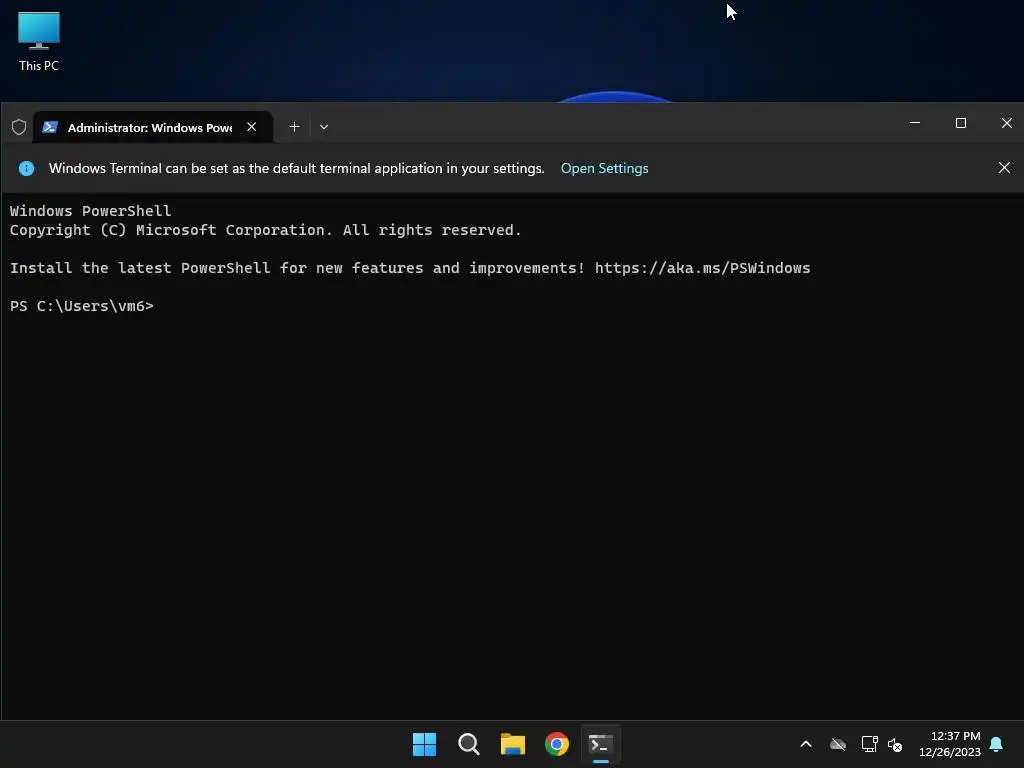Click the Copyright Microsoft Corporation line

tap(265, 230)
